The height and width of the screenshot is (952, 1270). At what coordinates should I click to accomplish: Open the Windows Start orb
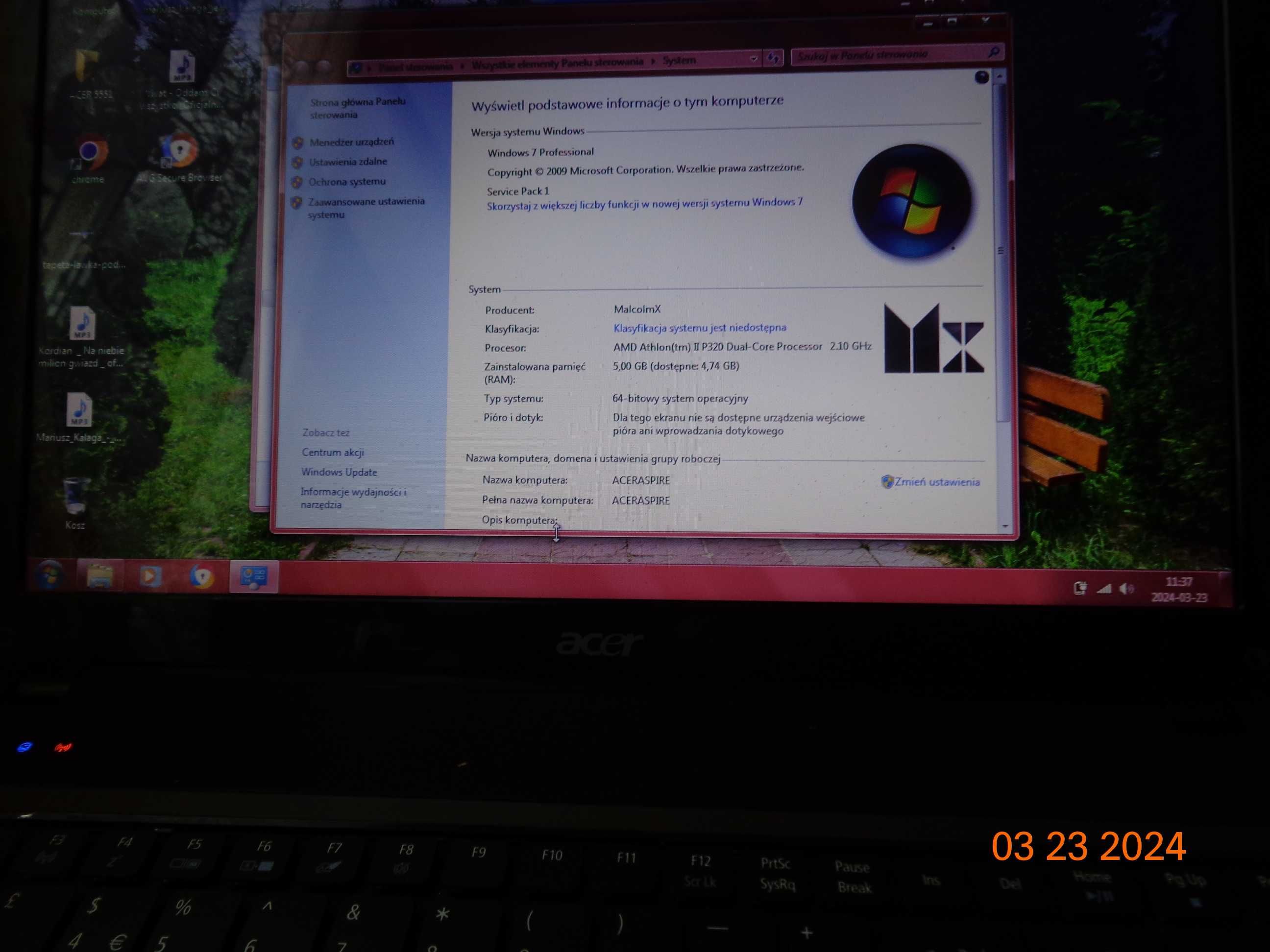50,575
